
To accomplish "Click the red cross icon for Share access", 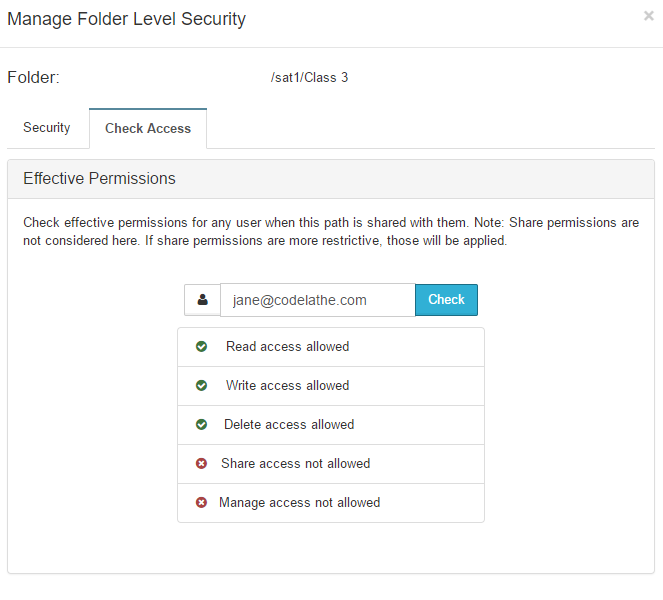I will pyautogui.click(x=201, y=464).
